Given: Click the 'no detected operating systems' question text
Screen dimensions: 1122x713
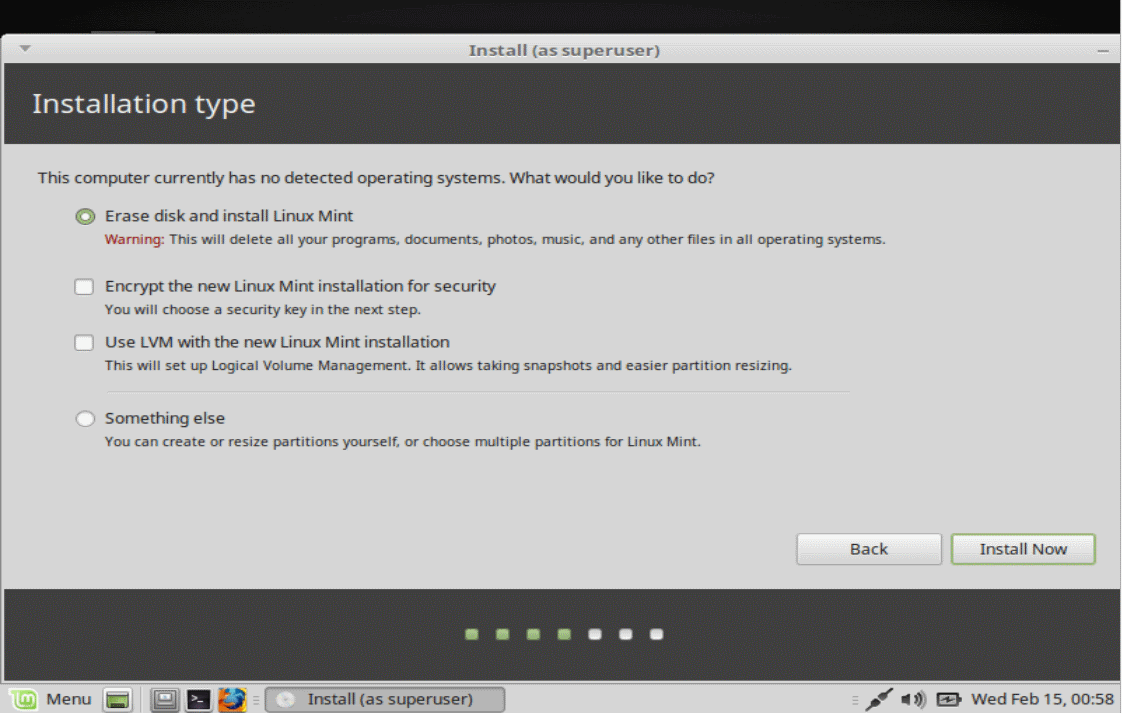Looking at the screenshot, I should (x=376, y=178).
